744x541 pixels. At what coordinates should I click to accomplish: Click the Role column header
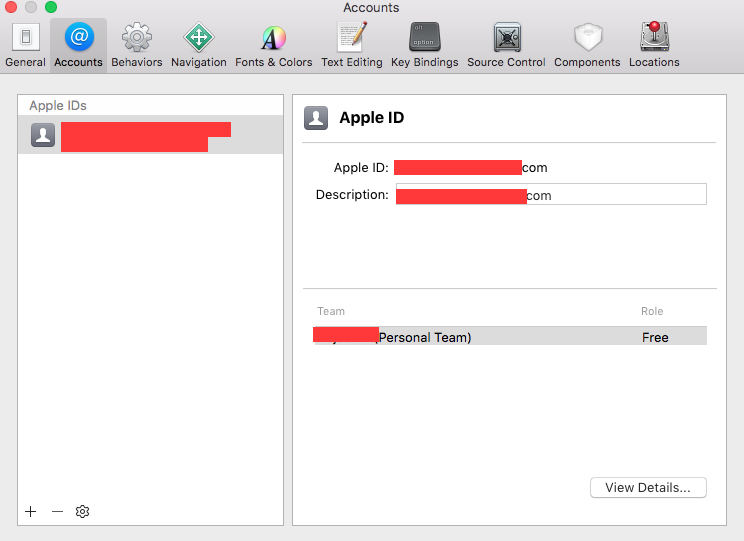[652, 311]
